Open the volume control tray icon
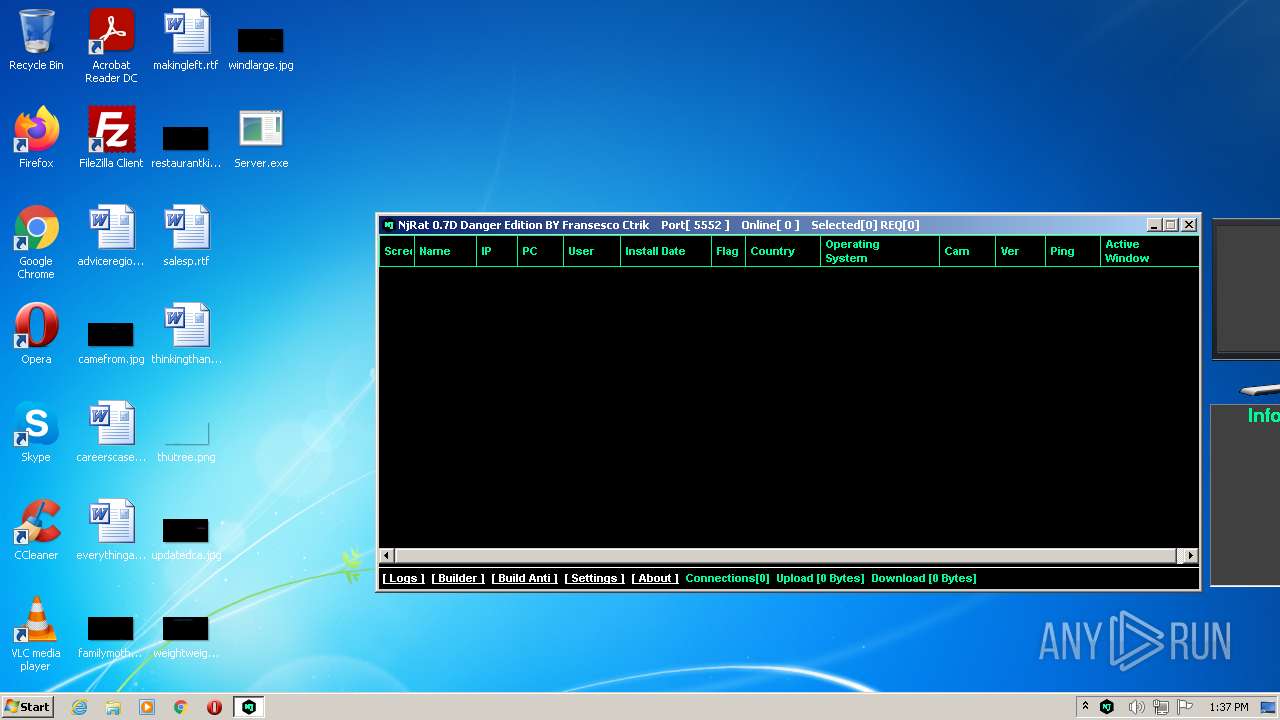1280x720 pixels. 1136,707
